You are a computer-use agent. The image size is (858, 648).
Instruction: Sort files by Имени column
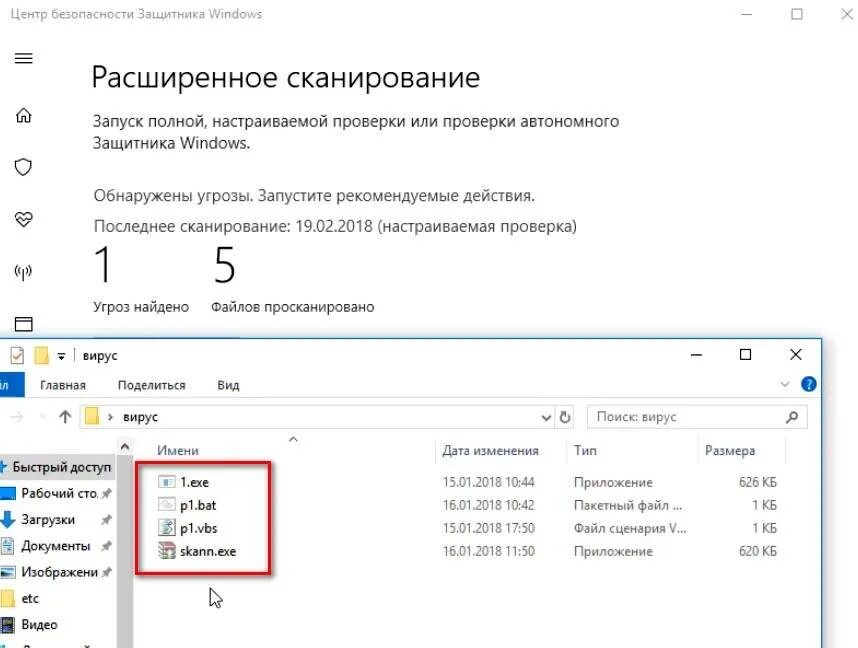click(178, 450)
